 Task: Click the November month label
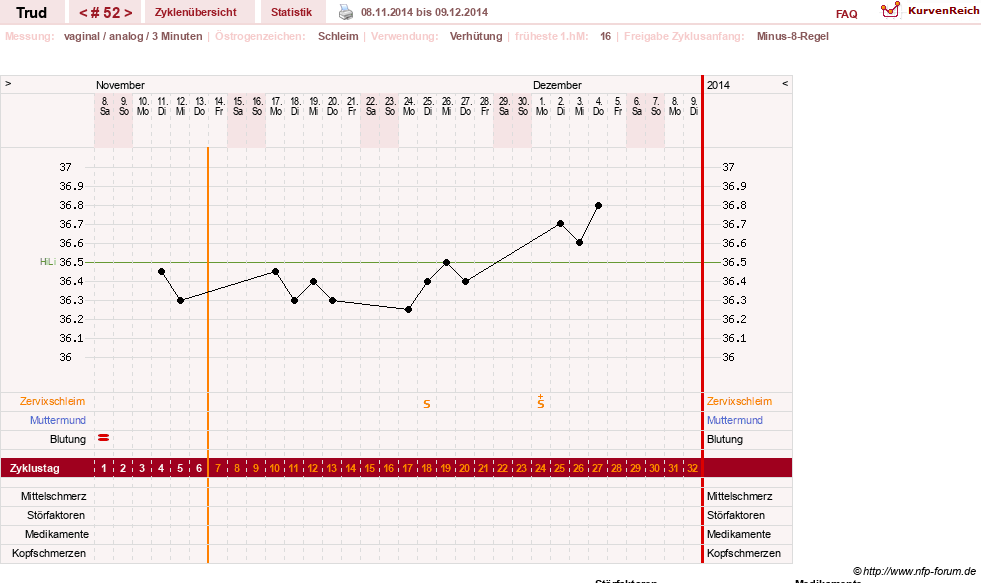tap(120, 85)
